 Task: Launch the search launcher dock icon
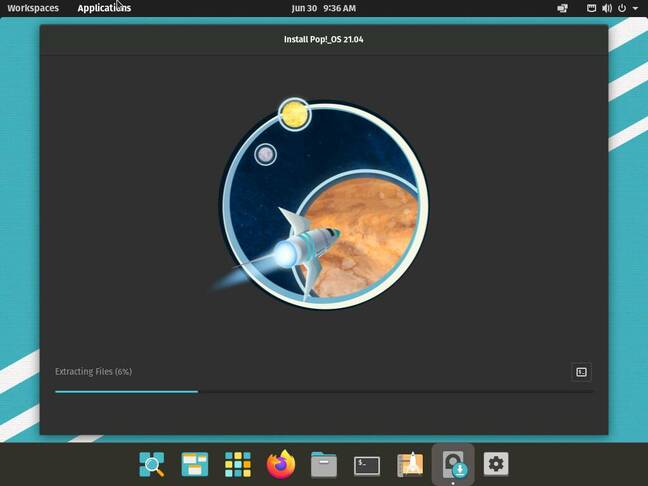[152, 465]
